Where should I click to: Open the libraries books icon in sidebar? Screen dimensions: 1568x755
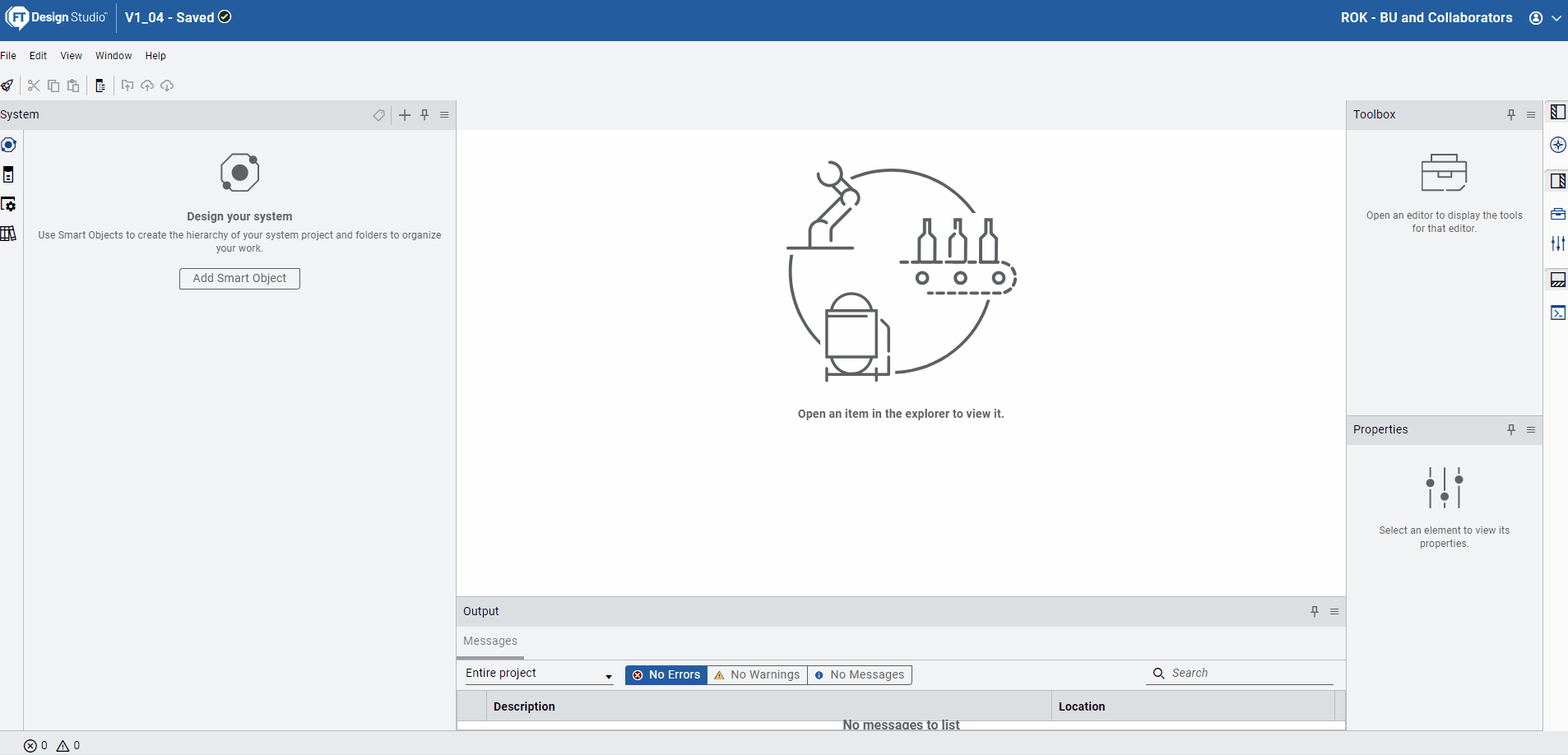[x=8, y=234]
